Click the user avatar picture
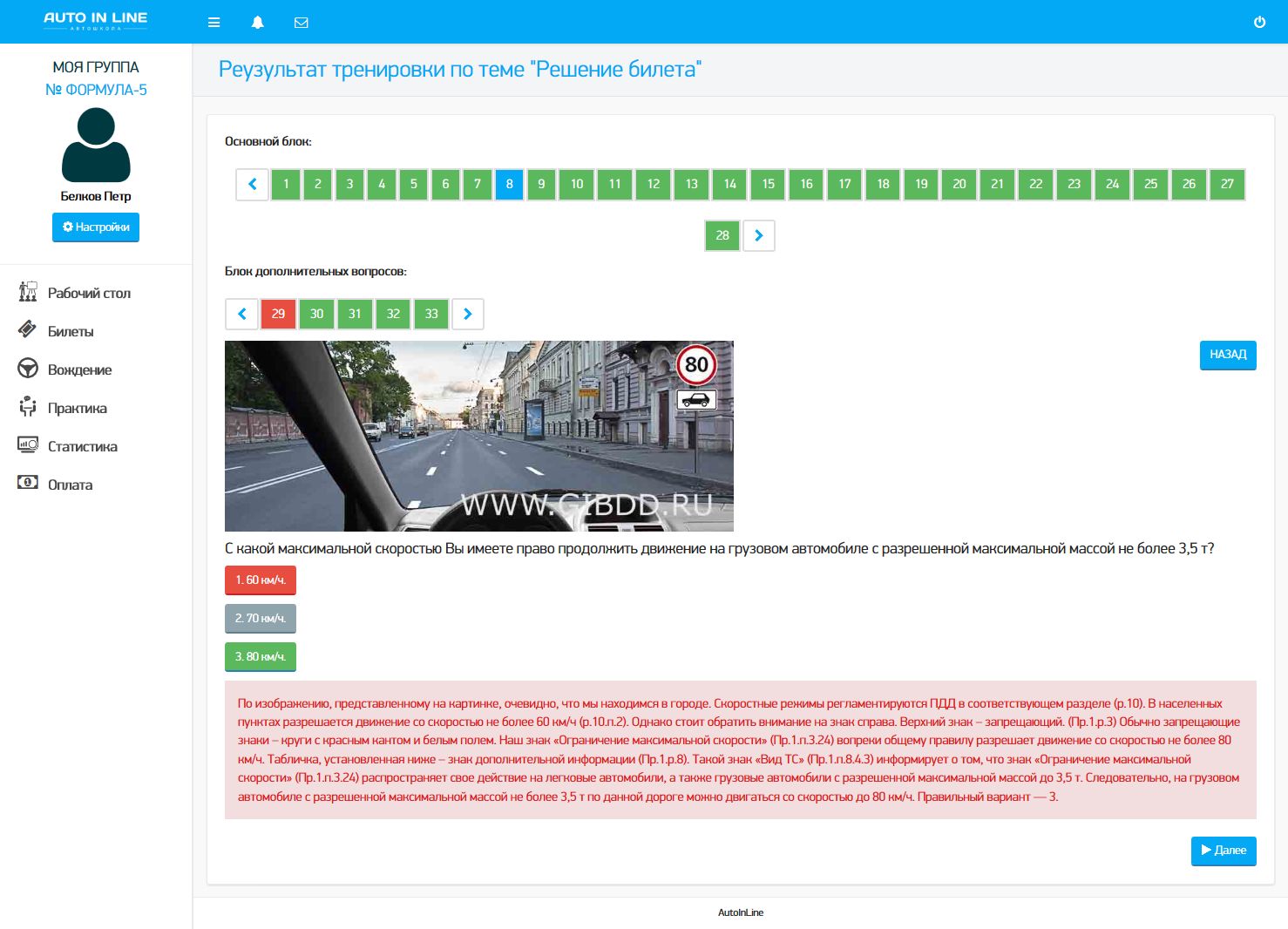This screenshot has width=1288, height=929. tap(96, 145)
